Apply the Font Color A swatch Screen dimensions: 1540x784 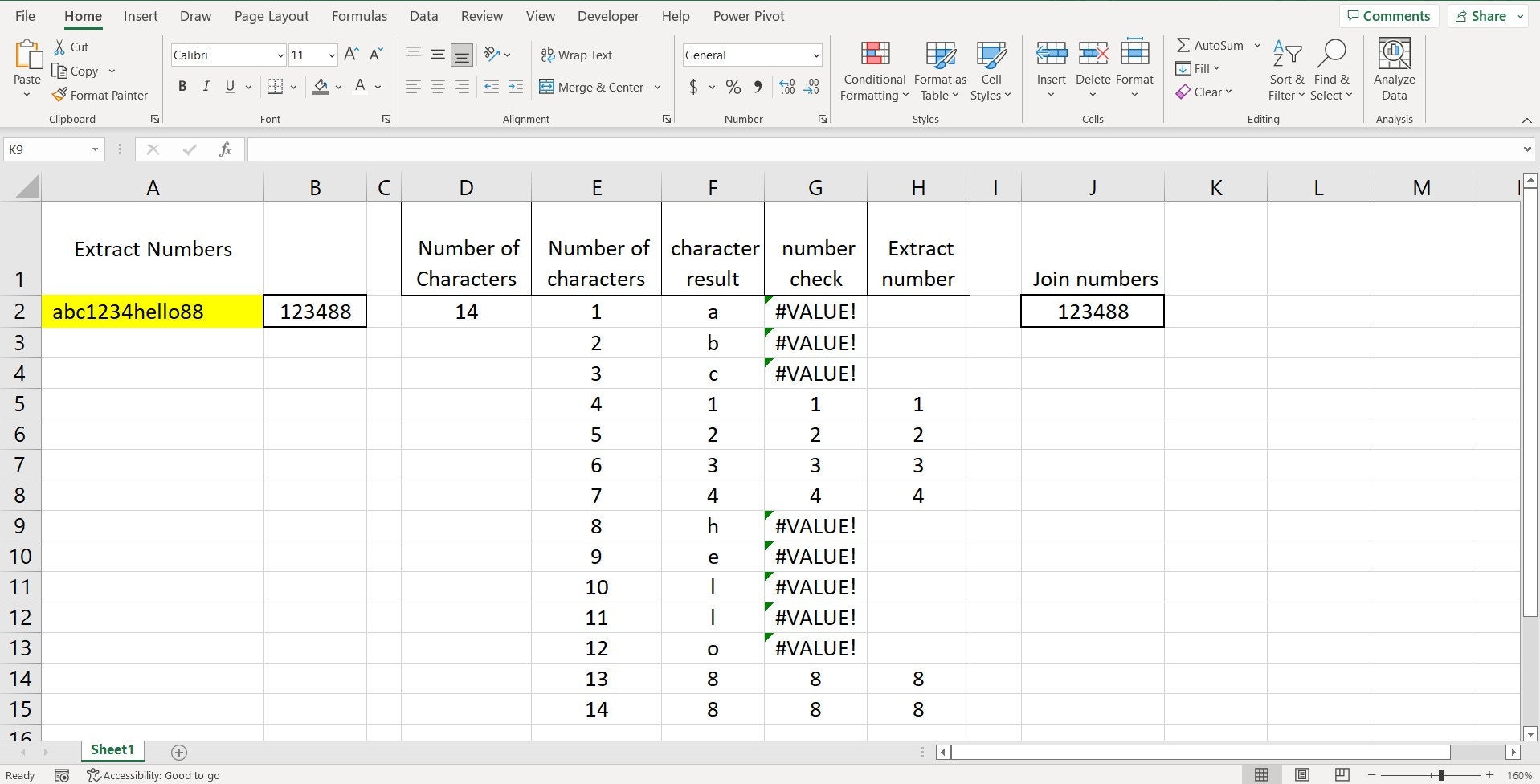360,87
